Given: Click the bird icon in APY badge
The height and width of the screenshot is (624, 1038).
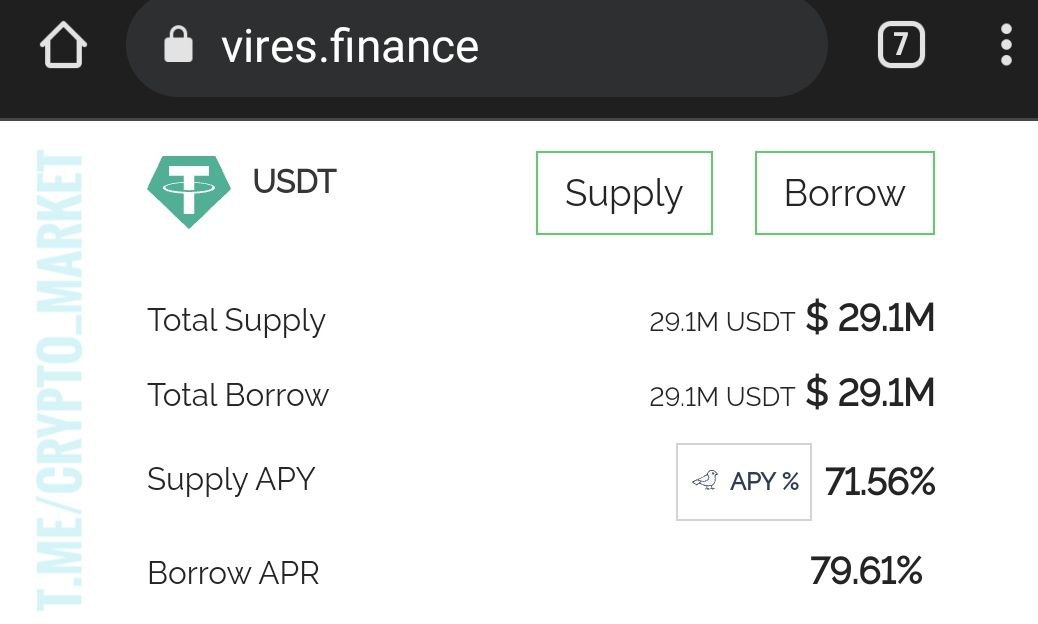Looking at the screenshot, I should point(705,482).
